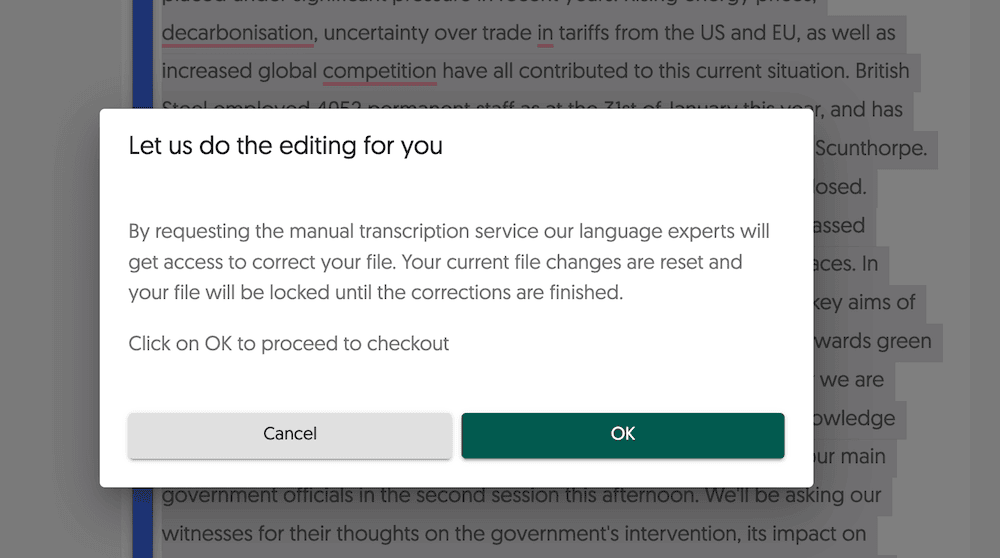Screen dimensions: 1000x558
Task: Pick the underlined word "in" before tariffs
Action: coord(545,33)
